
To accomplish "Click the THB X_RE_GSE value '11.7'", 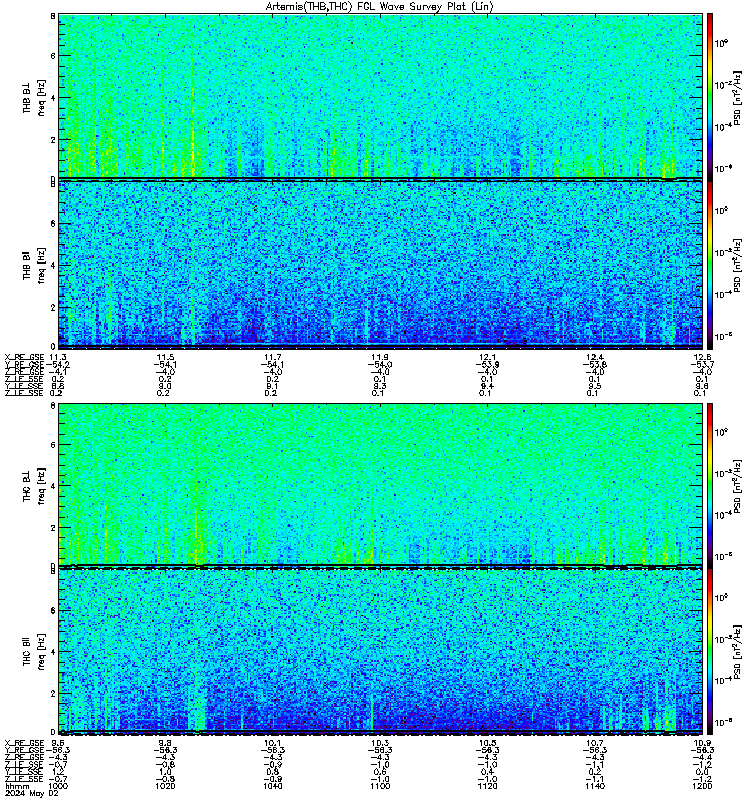I will coord(272,357).
